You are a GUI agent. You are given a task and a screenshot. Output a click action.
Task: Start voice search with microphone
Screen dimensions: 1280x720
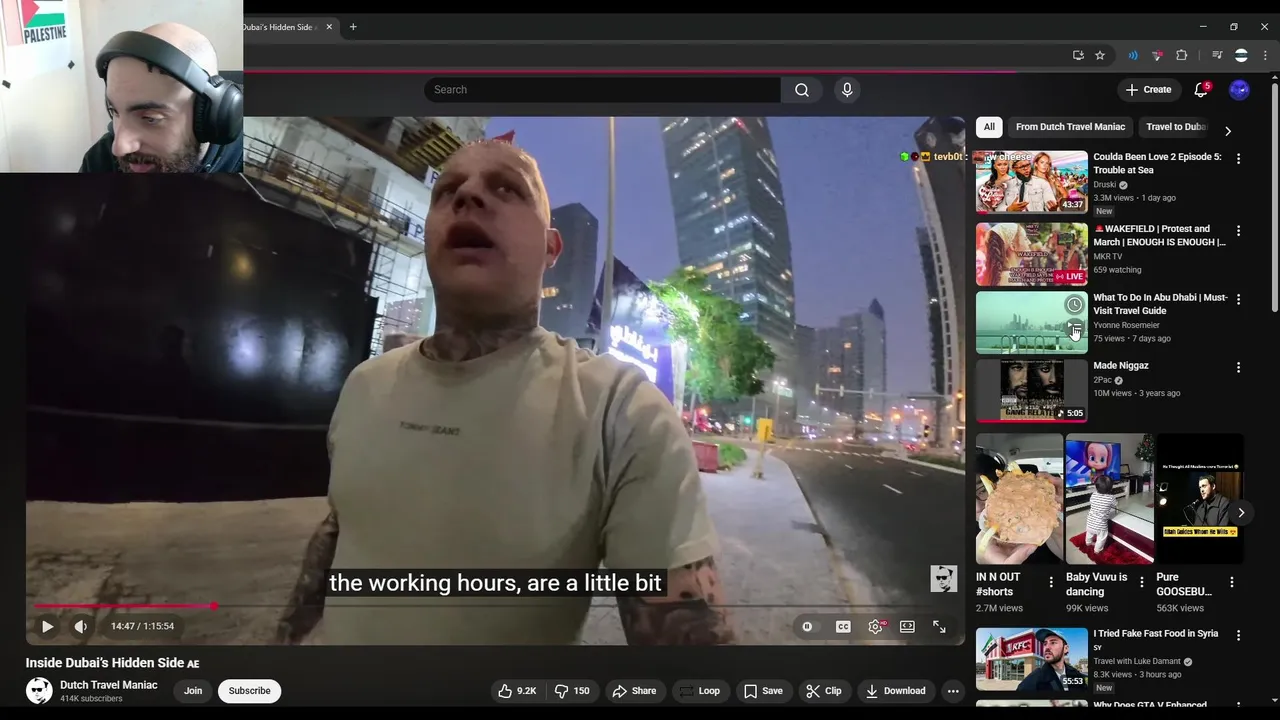[x=847, y=90]
